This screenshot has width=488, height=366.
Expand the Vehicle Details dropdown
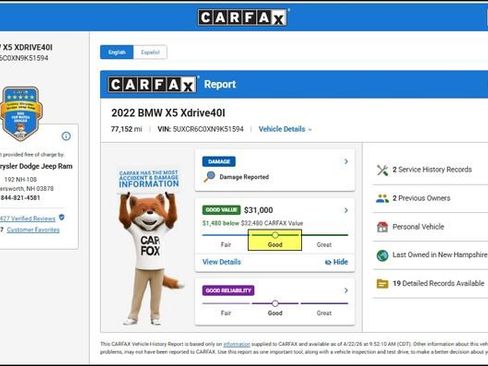[x=285, y=129]
